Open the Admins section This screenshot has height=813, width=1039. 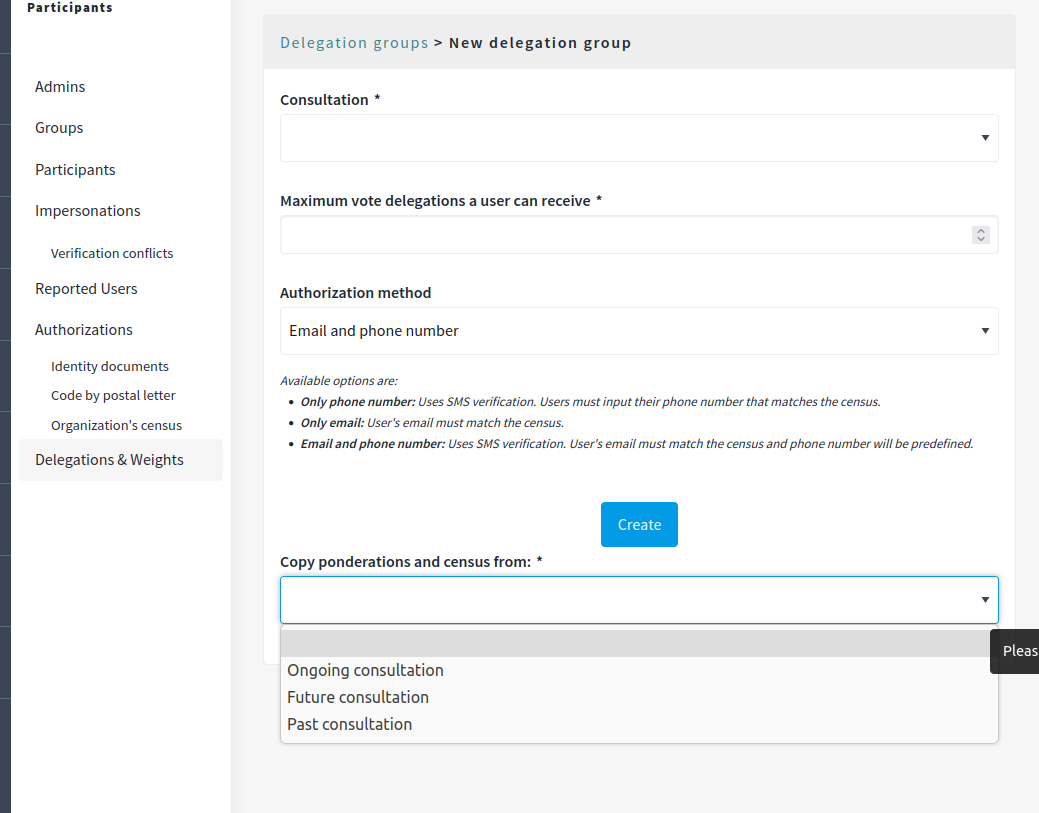pyautogui.click(x=60, y=86)
